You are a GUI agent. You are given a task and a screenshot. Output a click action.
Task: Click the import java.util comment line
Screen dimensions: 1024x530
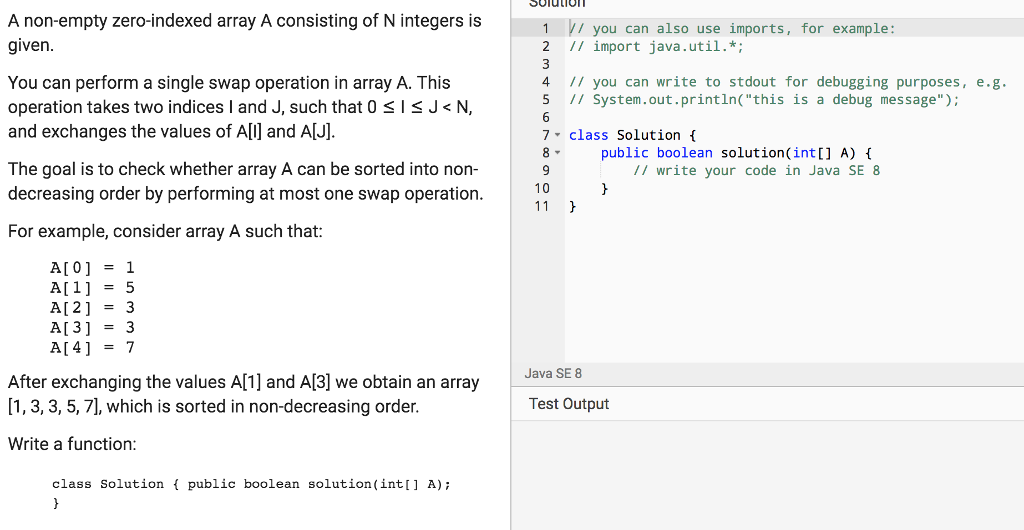[656, 46]
